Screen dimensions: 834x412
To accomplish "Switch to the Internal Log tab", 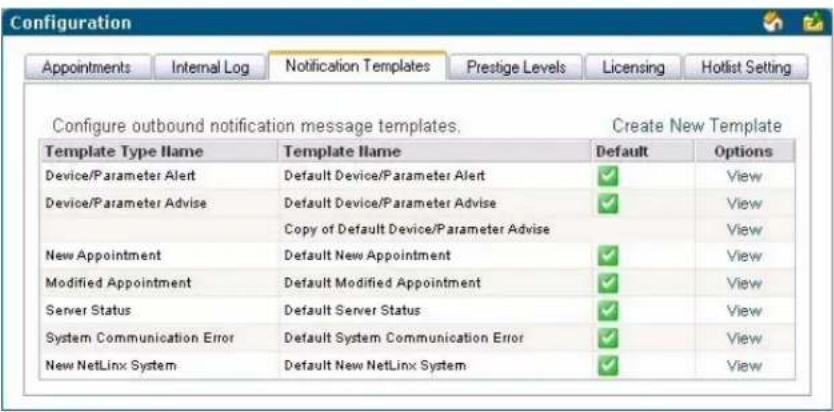I will pyautogui.click(x=210, y=68).
